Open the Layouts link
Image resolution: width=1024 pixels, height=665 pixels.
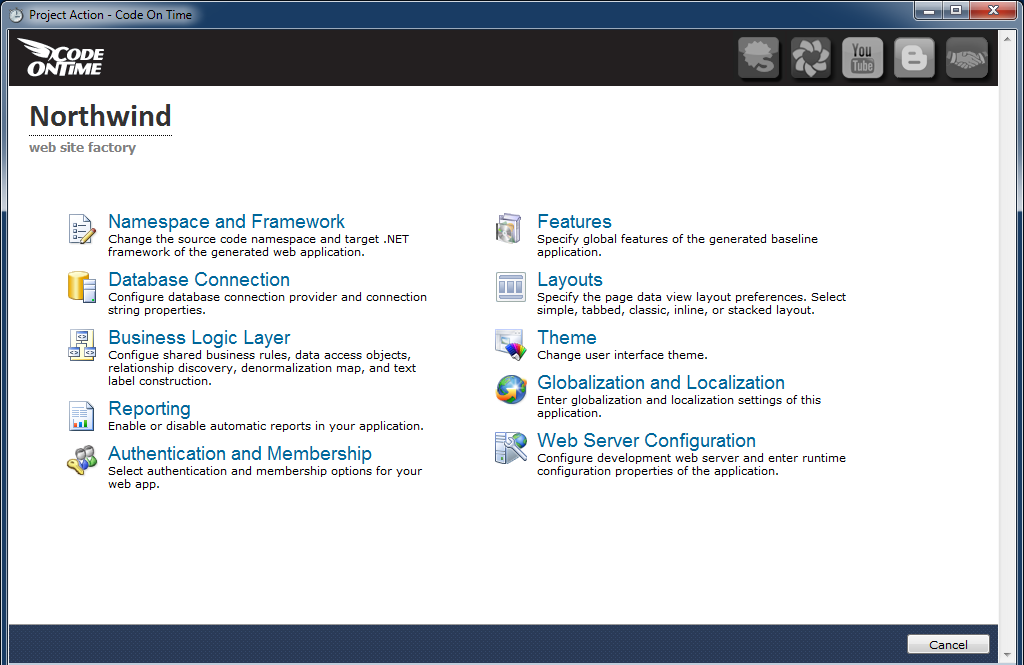click(x=569, y=280)
